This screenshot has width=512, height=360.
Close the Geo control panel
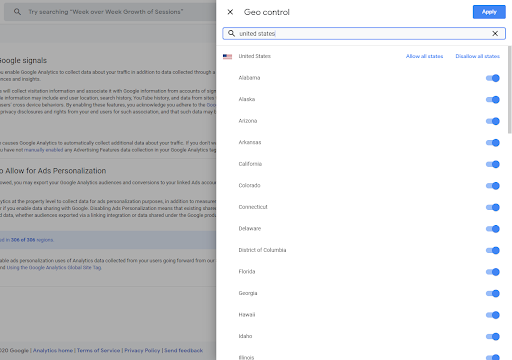230,12
